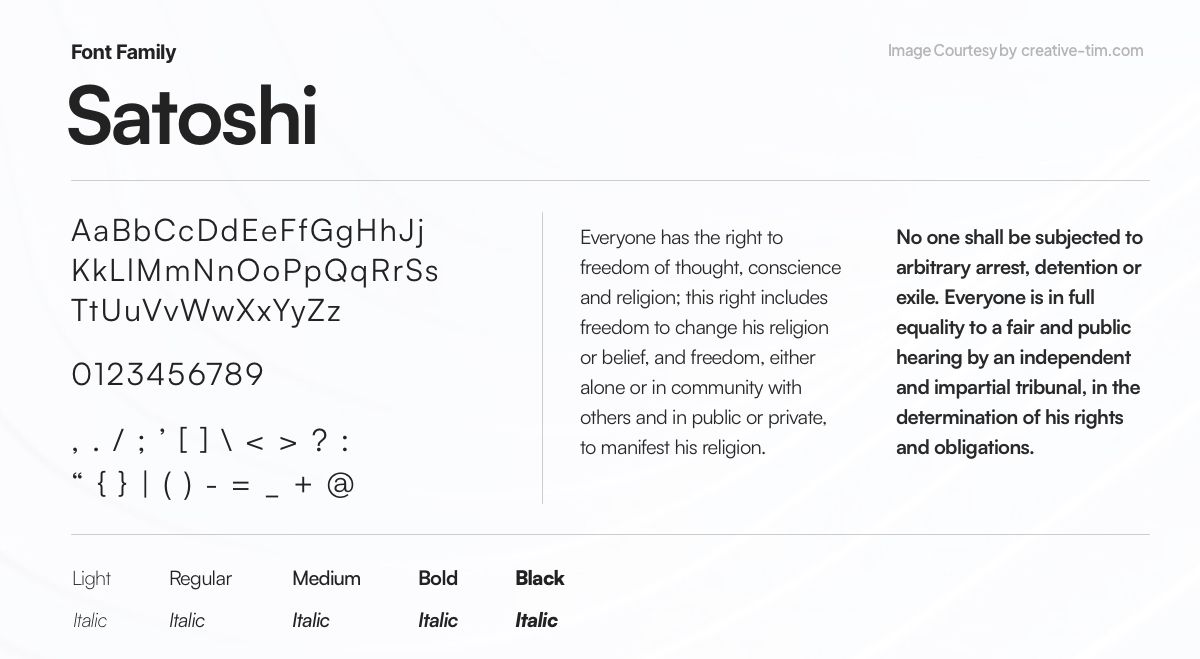This screenshot has height=659, width=1200.
Task: Click the creative-tim.com image courtesy link
Action: 1081,51
